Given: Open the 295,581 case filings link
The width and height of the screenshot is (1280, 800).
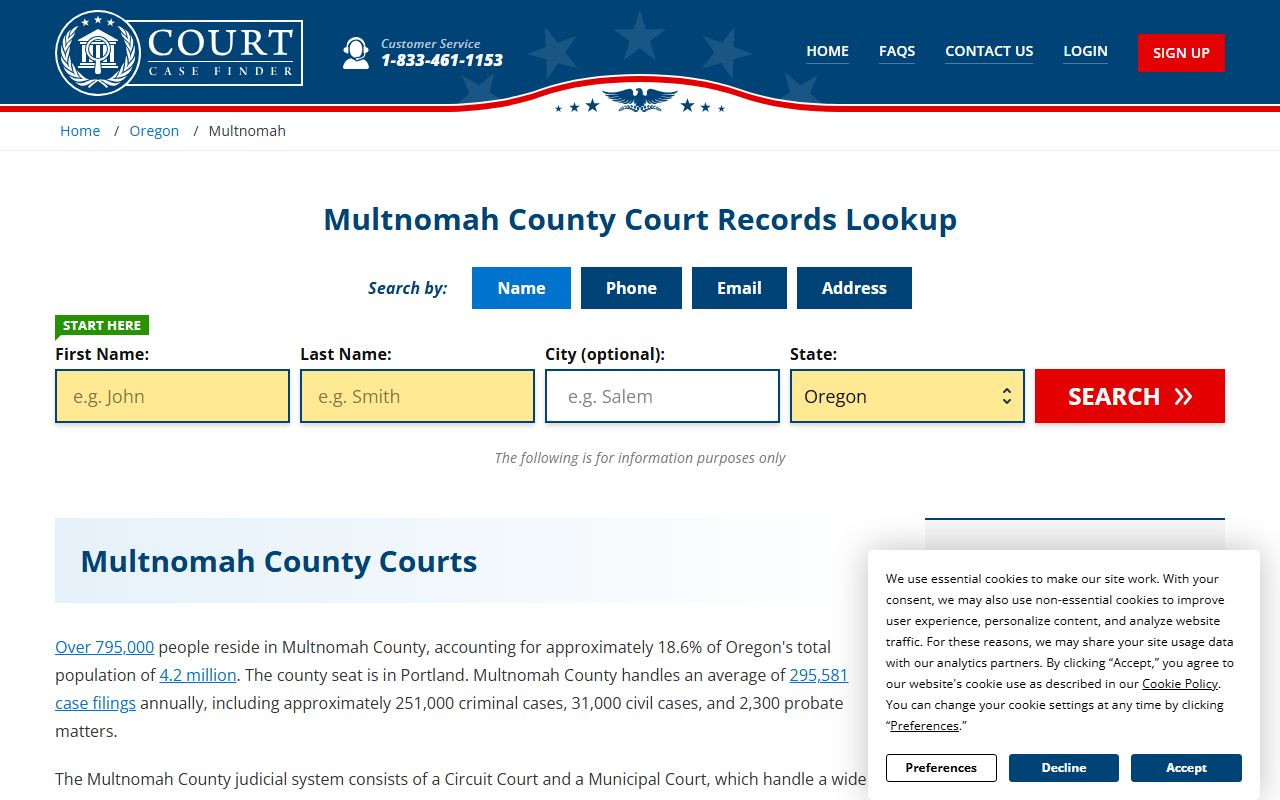Looking at the screenshot, I should pyautogui.click(x=818, y=675).
